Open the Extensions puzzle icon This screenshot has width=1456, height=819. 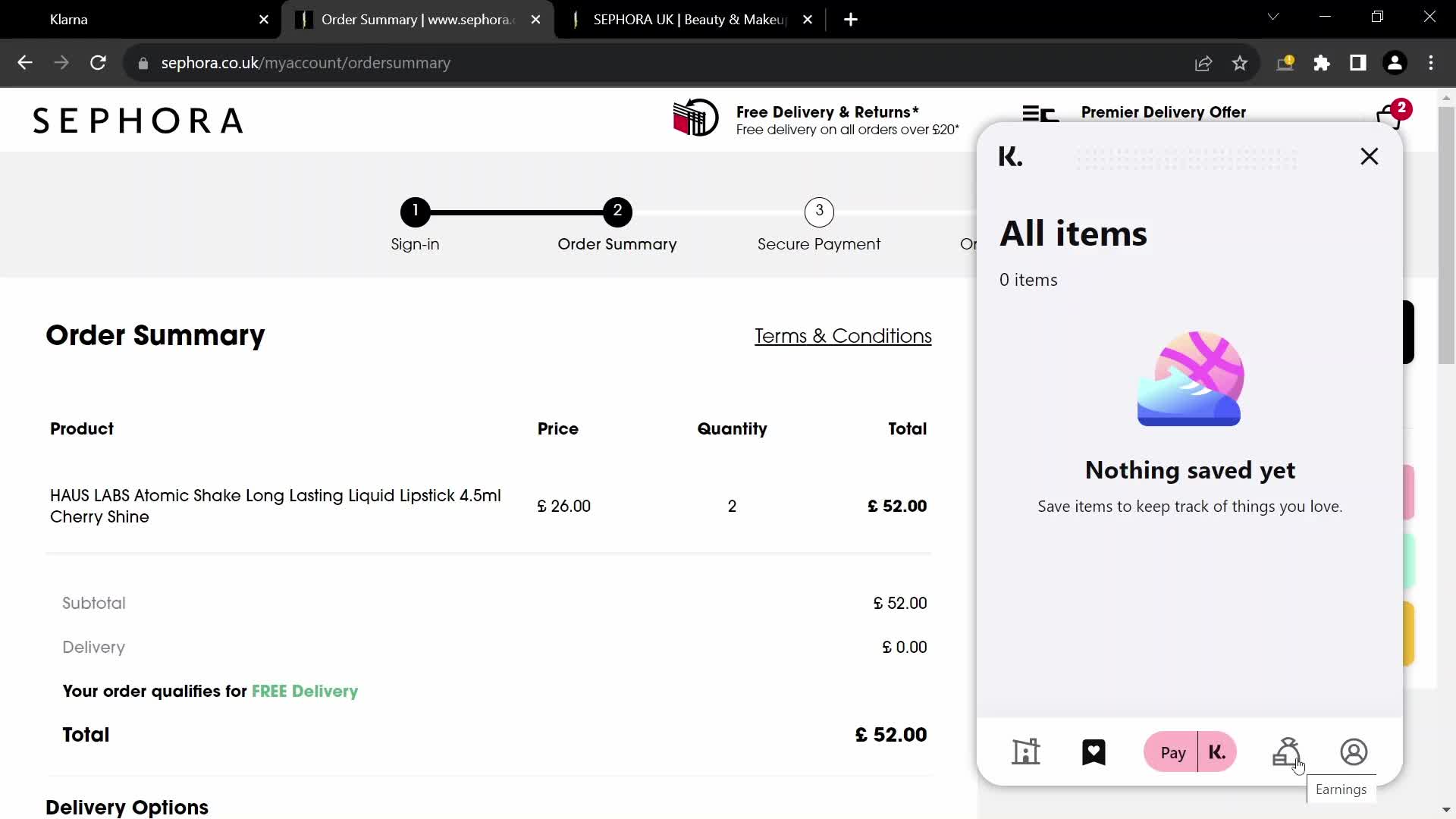pyautogui.click(x=1322, y=64)
